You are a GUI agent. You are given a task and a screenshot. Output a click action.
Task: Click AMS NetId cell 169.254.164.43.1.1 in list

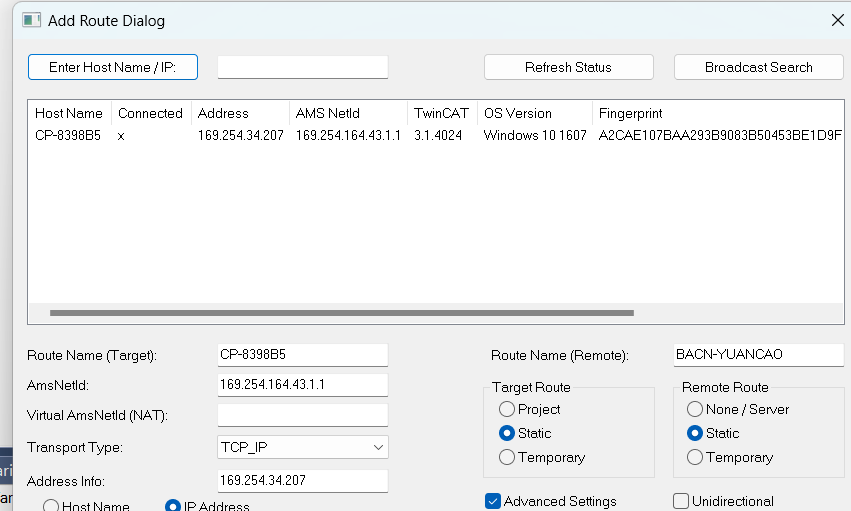pyautogui.click(x=348, y=136)
